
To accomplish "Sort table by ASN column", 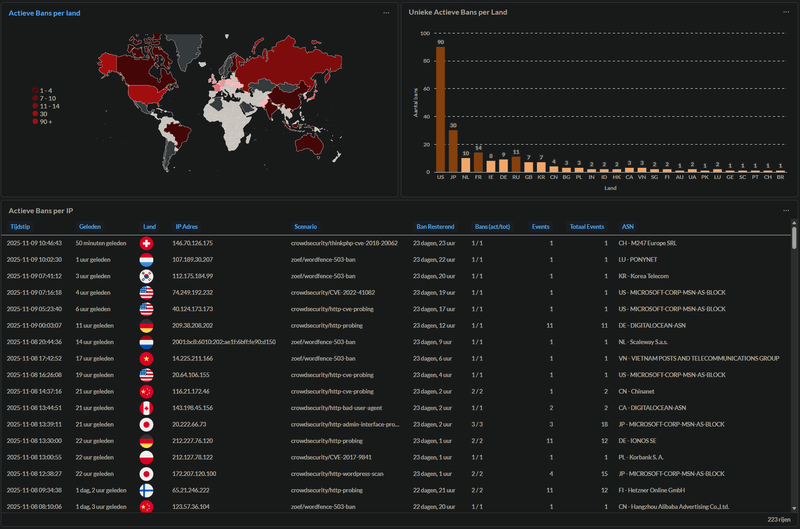I will pyautogui.click(x=628, y=226).
